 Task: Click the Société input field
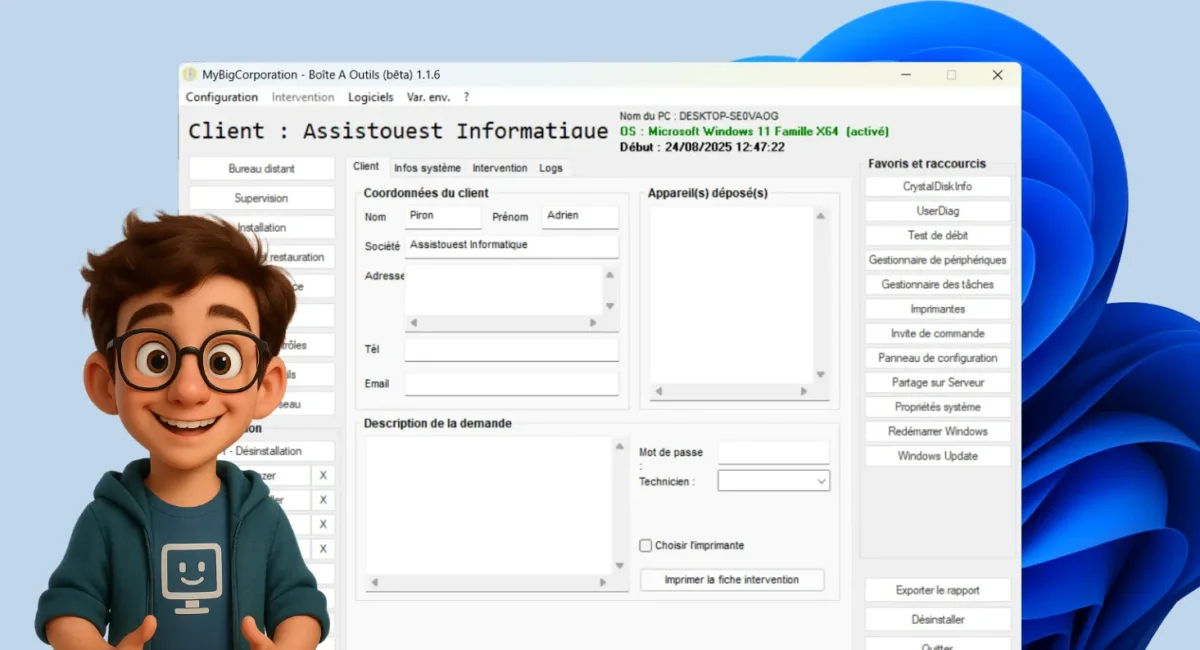[x=512, y=246]
